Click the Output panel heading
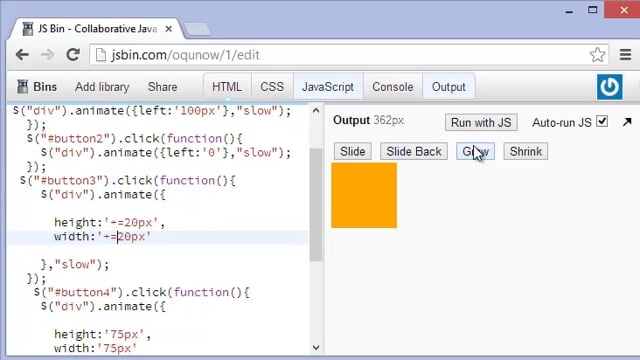640x360 pixels. (x=351, y=120)
